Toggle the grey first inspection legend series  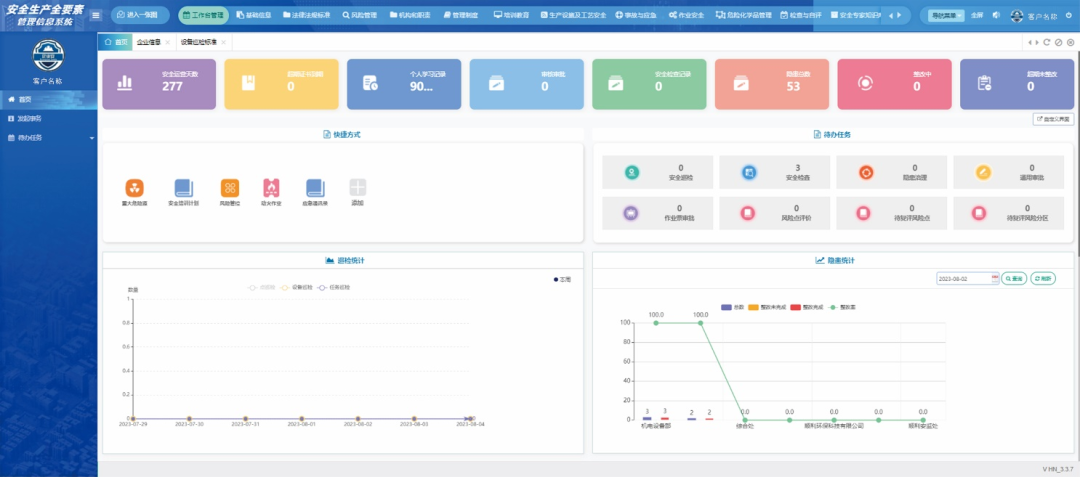[x=262, y=287]
